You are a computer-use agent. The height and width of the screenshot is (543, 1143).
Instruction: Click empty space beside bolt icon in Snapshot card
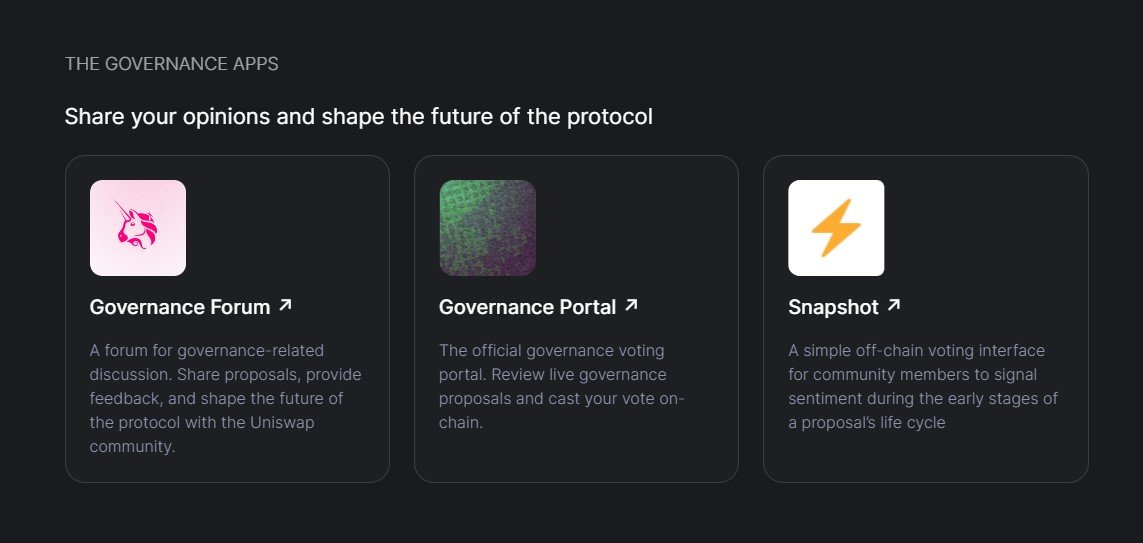(984, 227)
